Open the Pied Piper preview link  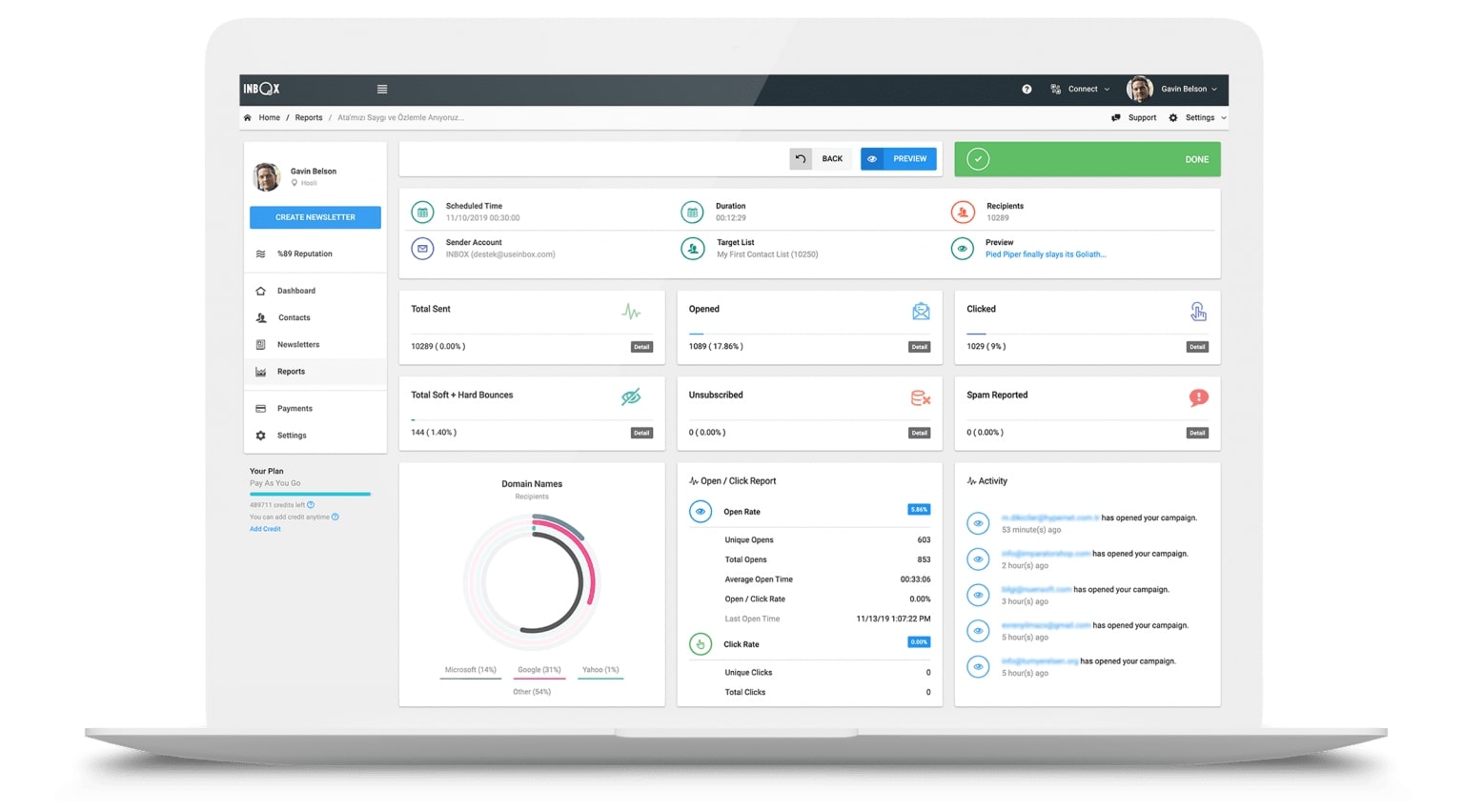click(1046, 254)
